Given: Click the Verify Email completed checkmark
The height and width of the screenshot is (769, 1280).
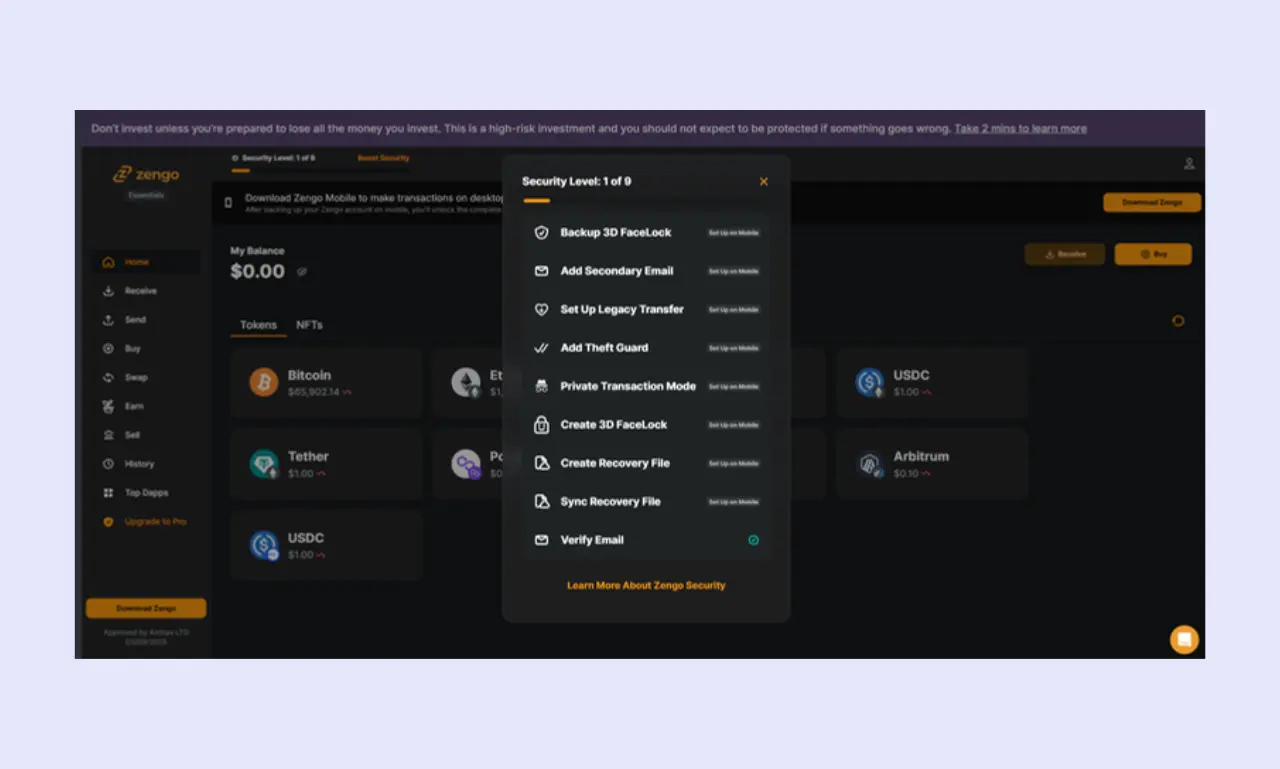Looking at the screenshot, I should click(753, 540).
